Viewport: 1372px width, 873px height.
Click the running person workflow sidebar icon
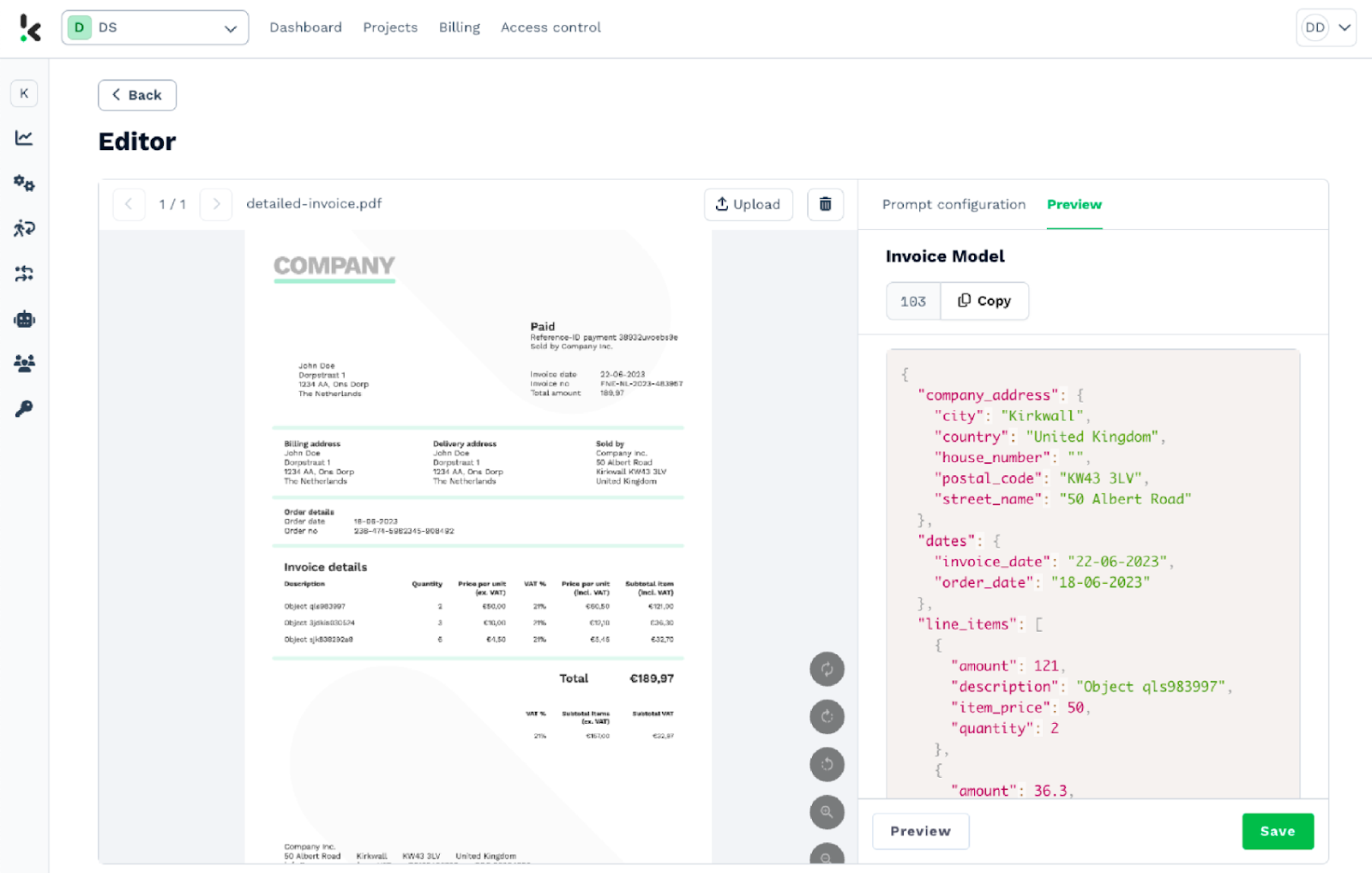24,228
